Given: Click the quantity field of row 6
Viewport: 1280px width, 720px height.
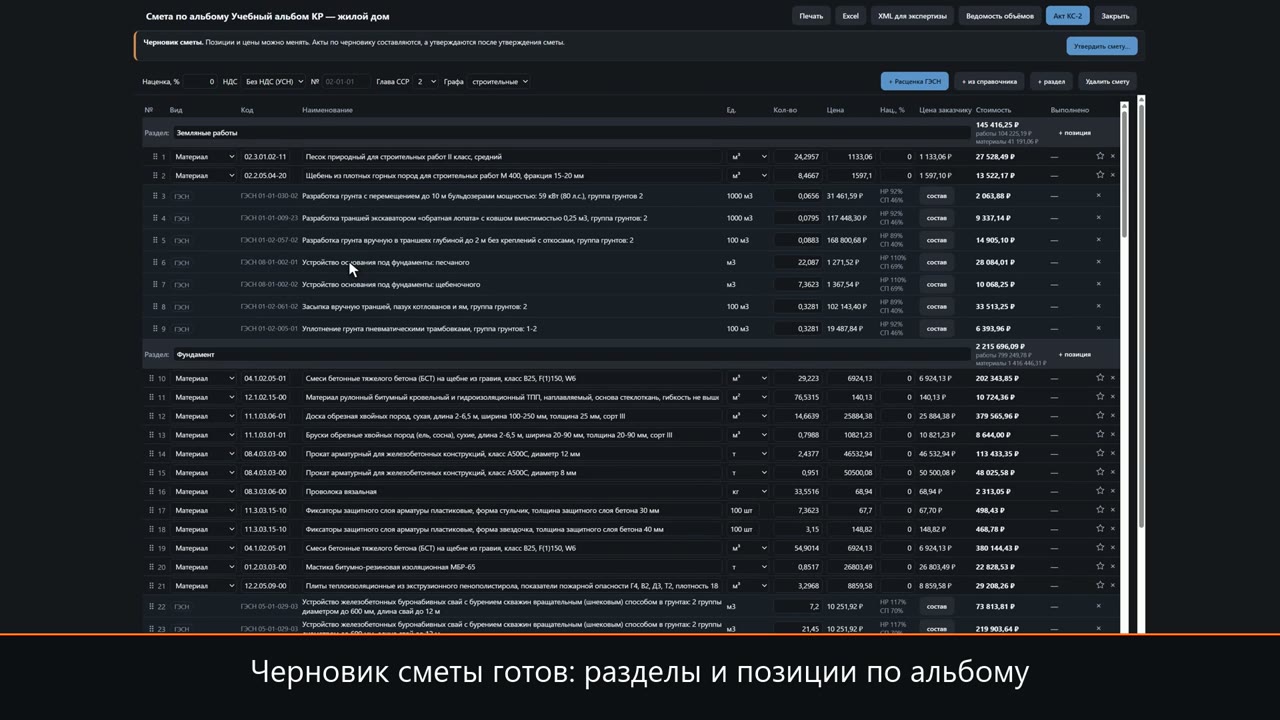Looking at the screenshot, I should tap(797, 262).
